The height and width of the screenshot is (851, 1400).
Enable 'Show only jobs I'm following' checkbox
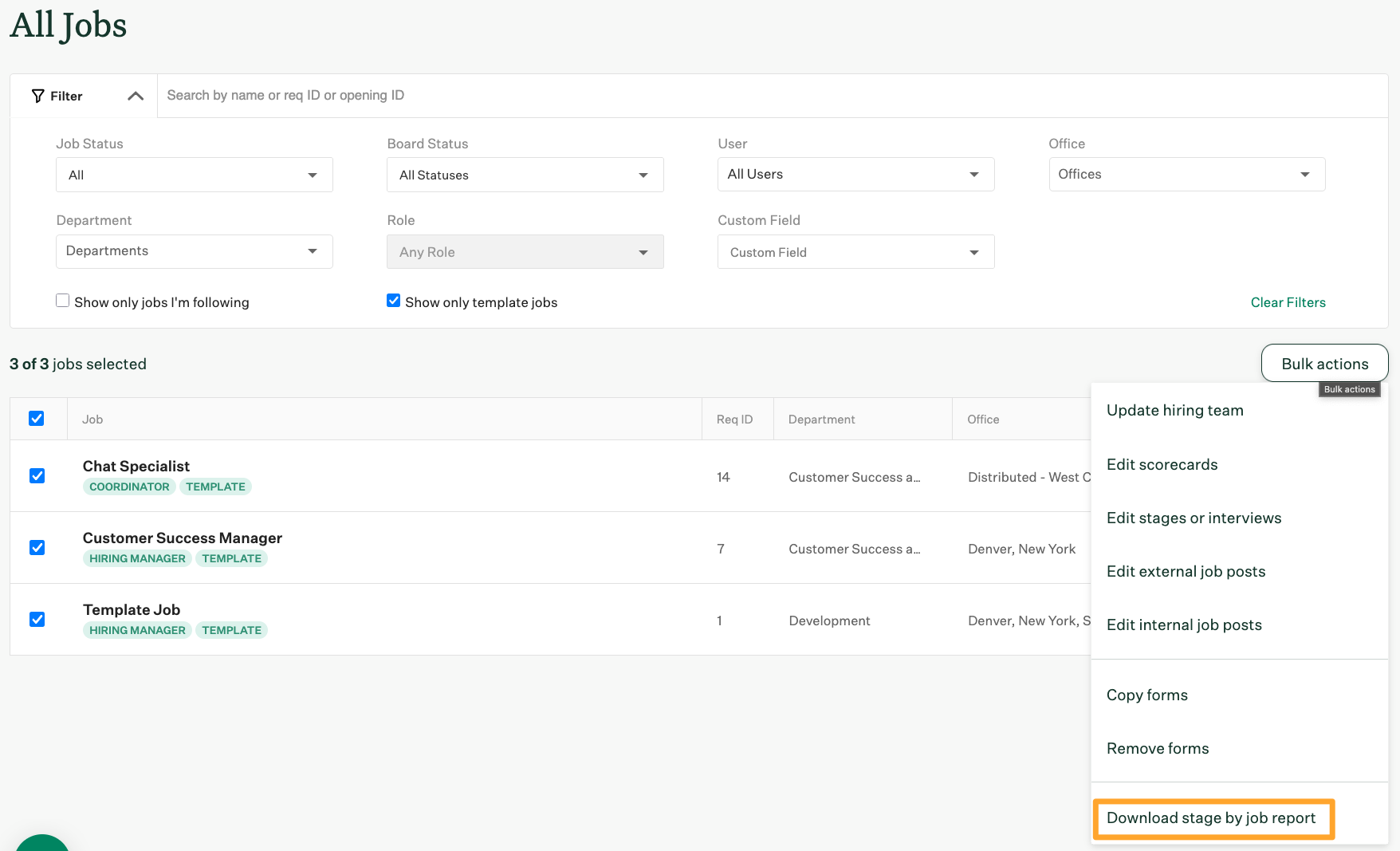point(62,301)
